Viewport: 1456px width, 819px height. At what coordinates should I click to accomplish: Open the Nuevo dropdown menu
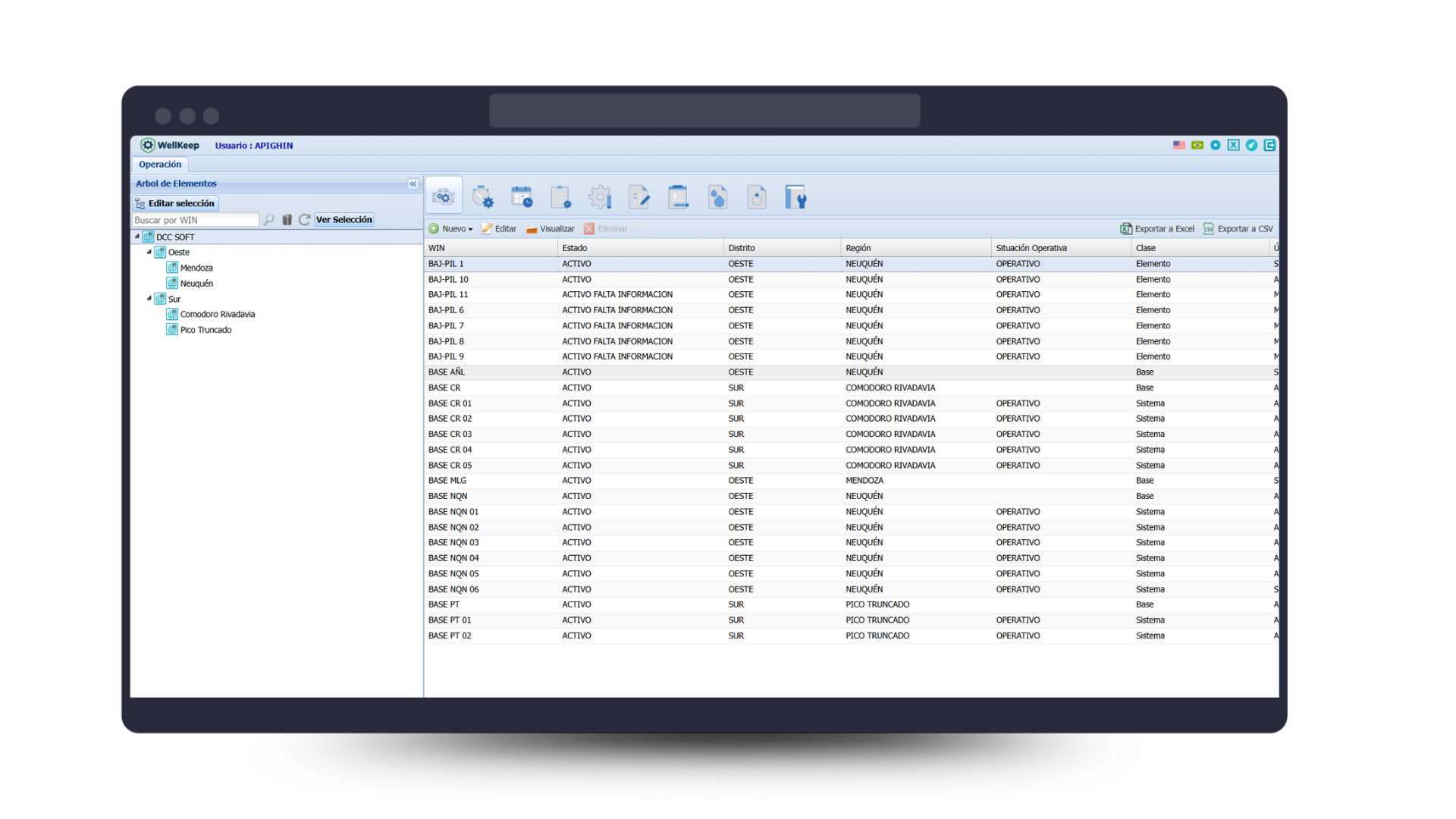point(456,229)
